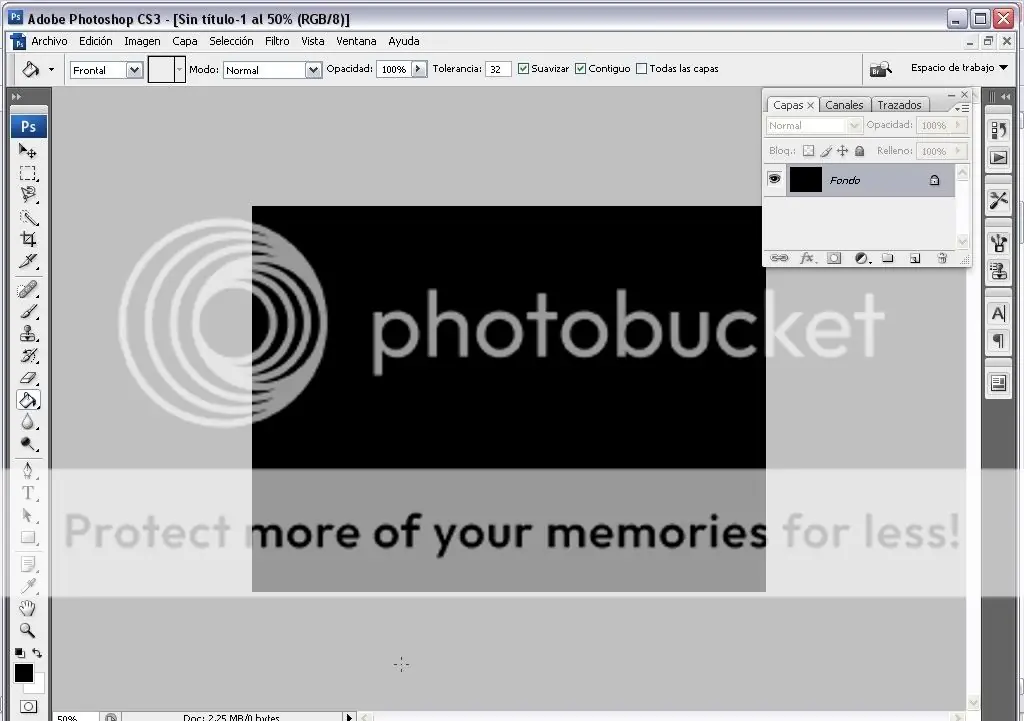Select the Zoom magnifier tool
This screenshot has width=1024, height=721.
tap(27, 630)
